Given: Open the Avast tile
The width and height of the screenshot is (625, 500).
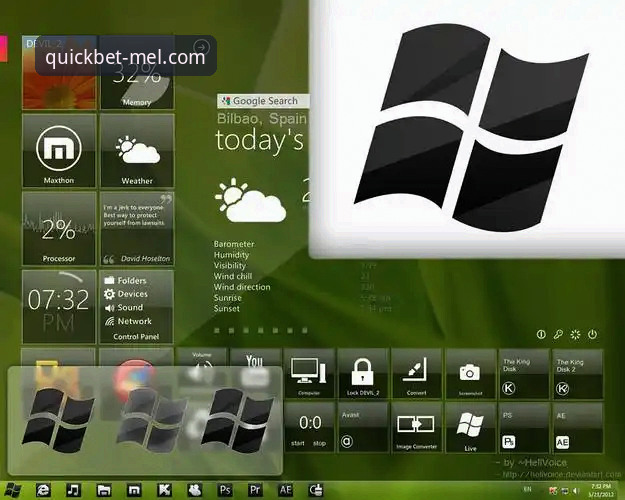Looking at the screenshot, I should (363, 427).
